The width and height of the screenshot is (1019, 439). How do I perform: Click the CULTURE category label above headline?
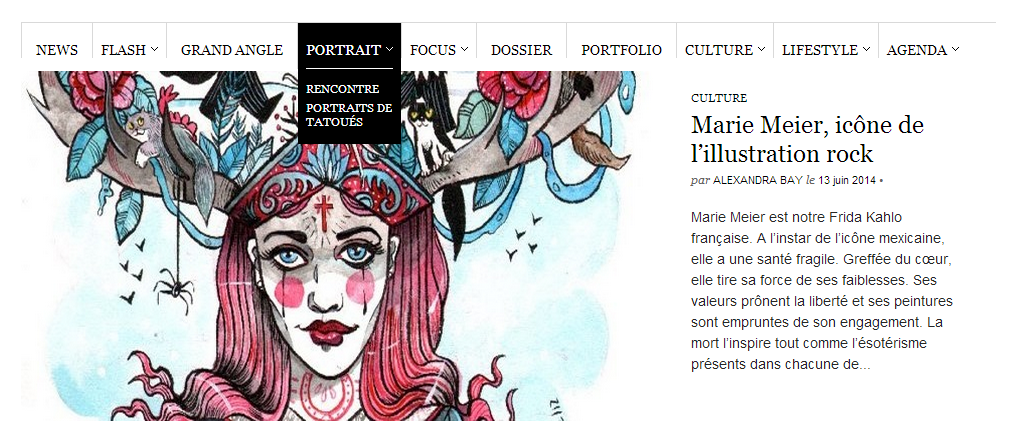719,98
